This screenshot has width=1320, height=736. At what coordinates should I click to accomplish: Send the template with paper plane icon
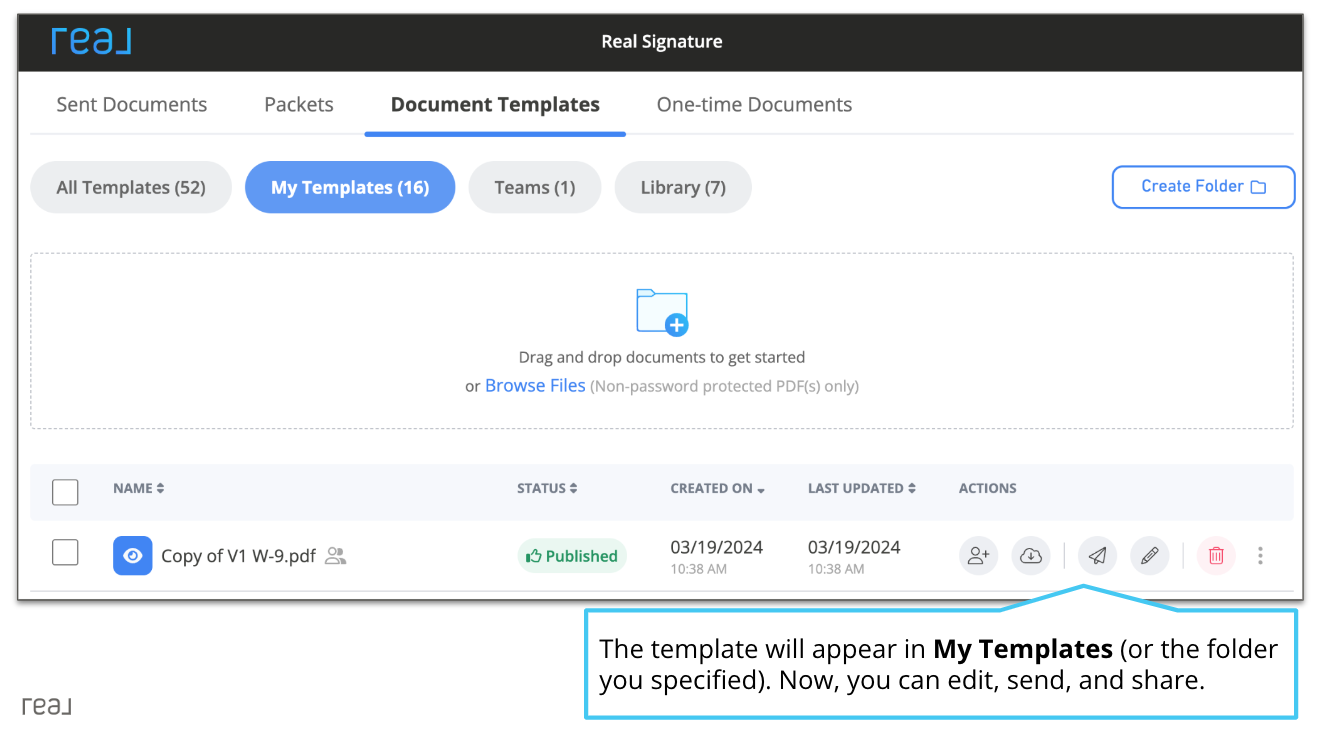click(x=1097, y=555)
